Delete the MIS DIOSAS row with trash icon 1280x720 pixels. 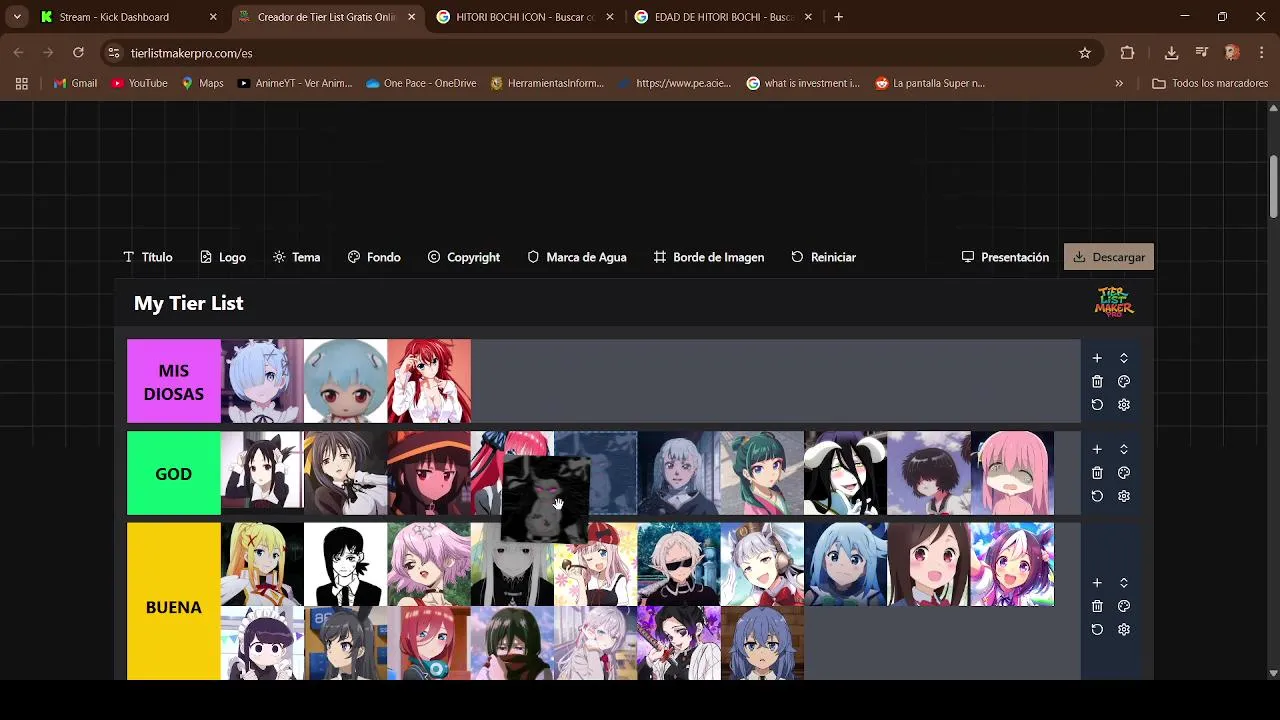tap(1097, 381)
